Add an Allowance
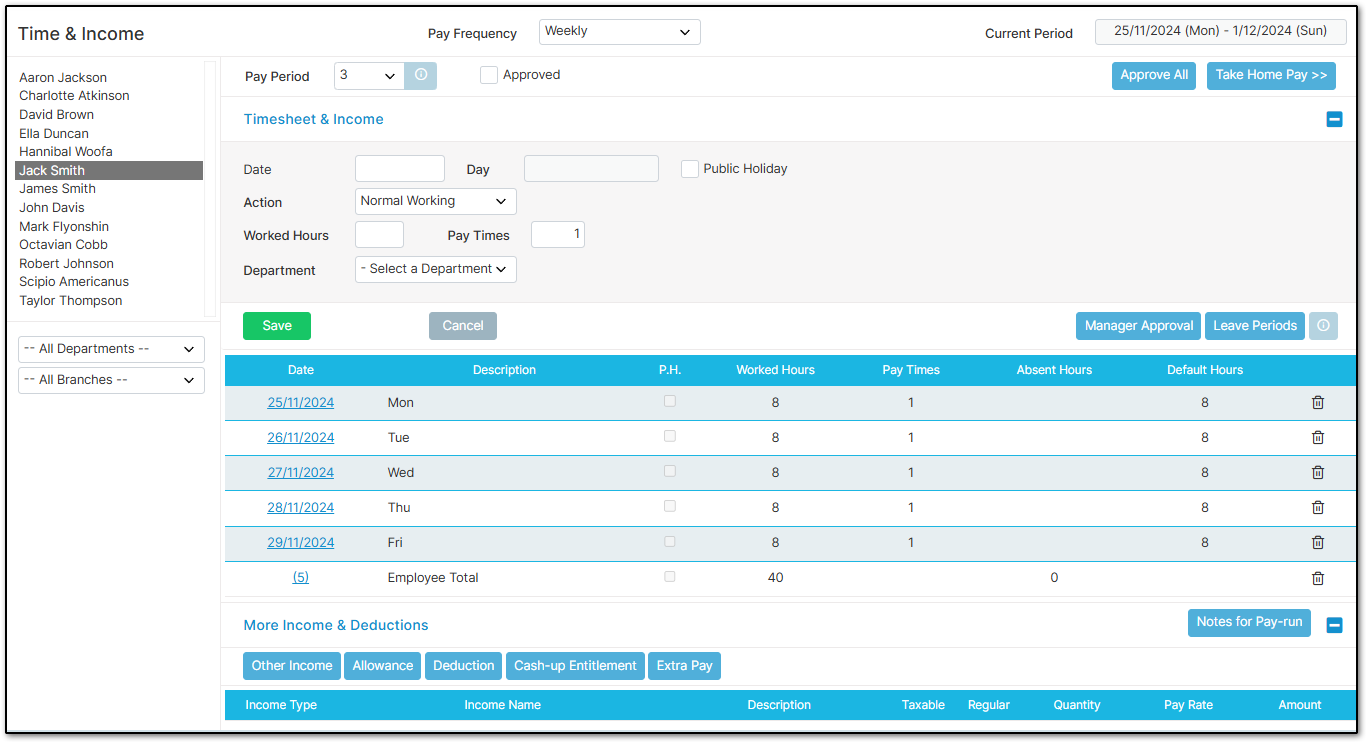This screenshot has width=1367, height=743. (x=383, y=666)
